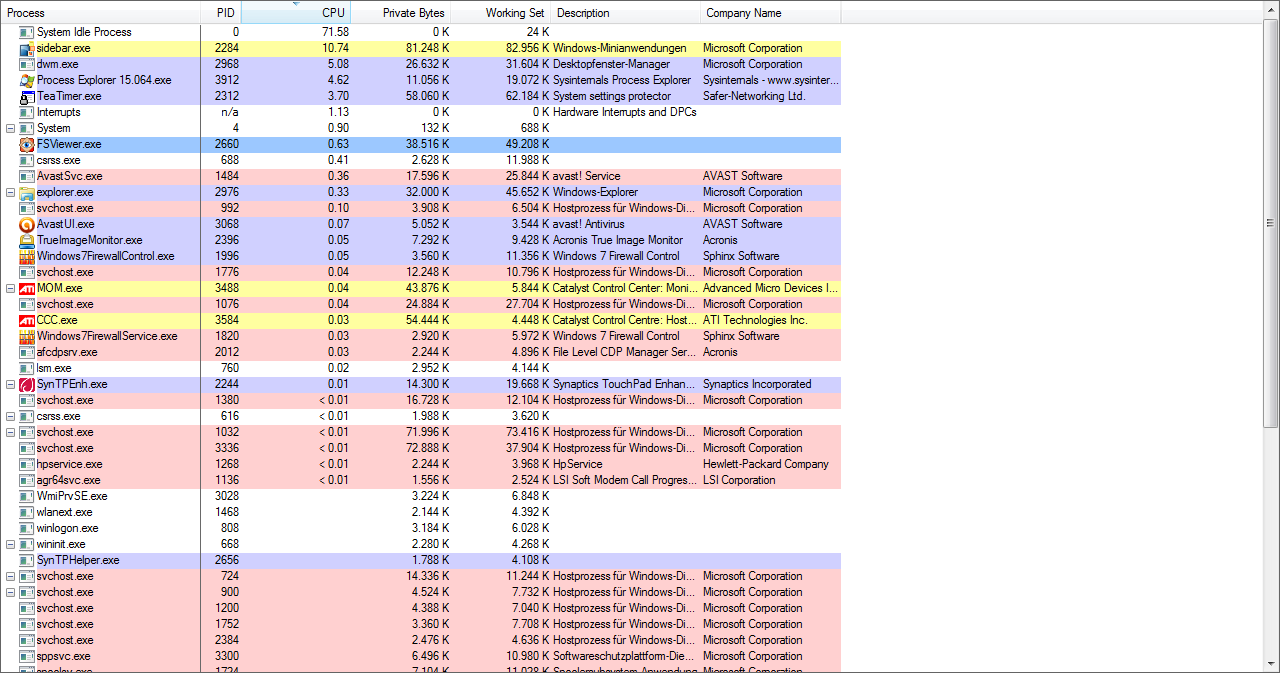Image resolution: width=1280 pixels, height=673 pixels.
Task: Click the explorer.exe folder icon
Action: click(27, 192)
